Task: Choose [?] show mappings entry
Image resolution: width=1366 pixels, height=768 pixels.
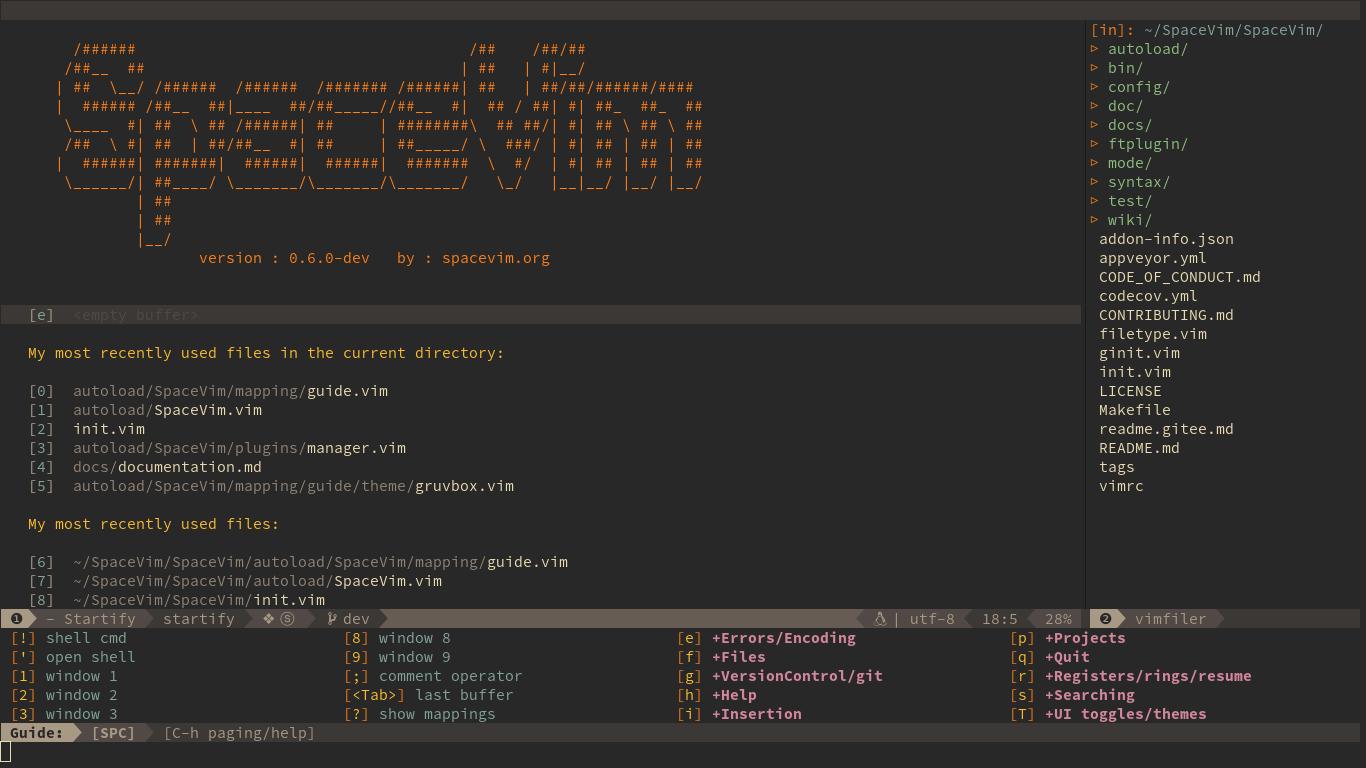Action: 419,714
